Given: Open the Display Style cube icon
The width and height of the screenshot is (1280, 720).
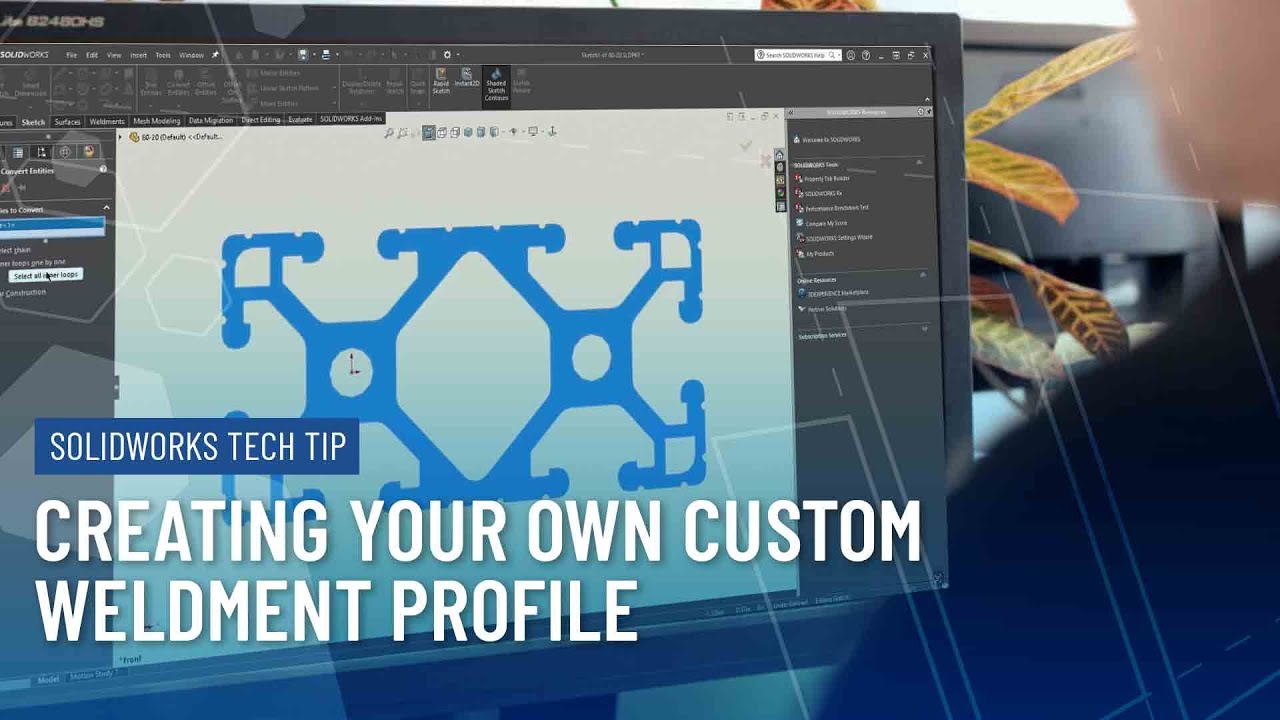Looking at the screenshot, I should tap(468, 132).
